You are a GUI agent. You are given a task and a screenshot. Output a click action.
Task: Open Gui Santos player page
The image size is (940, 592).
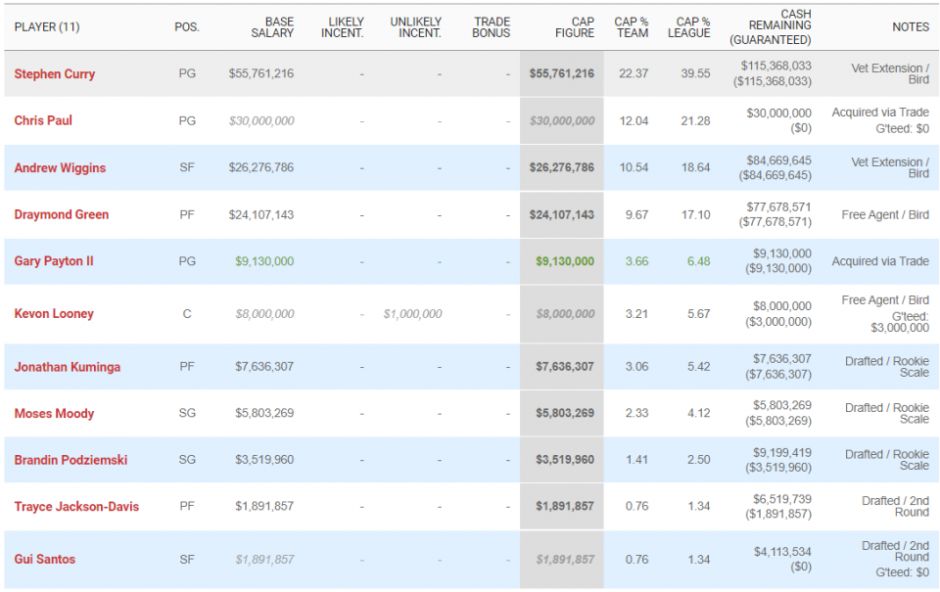point(45,560)
